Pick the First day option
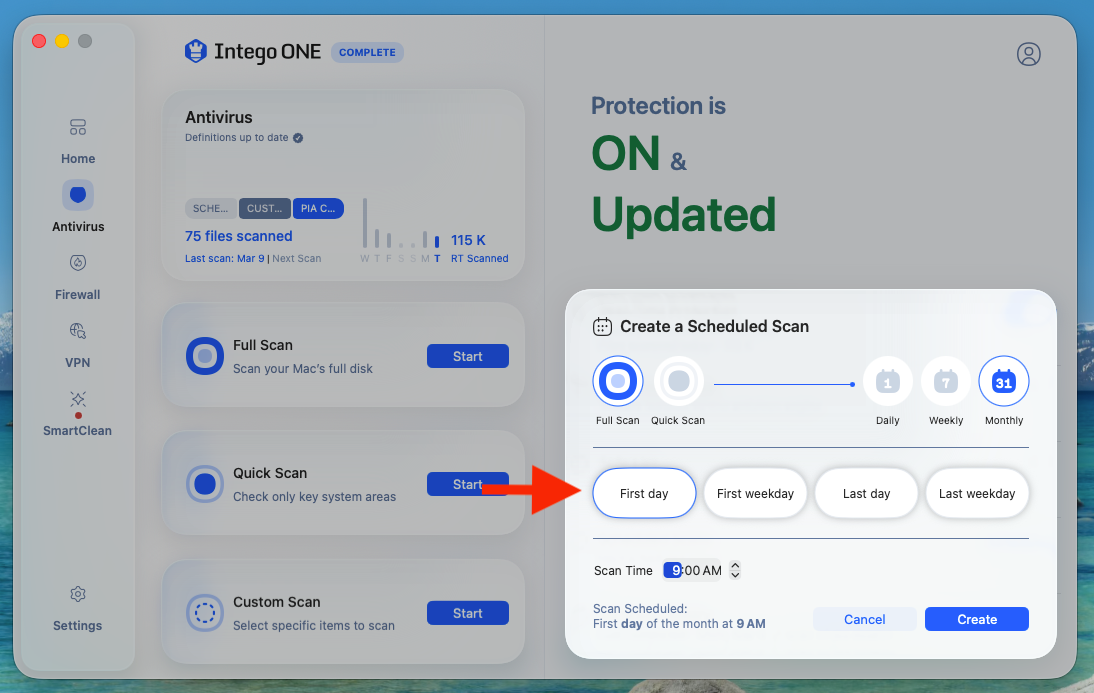Screen dimensions: 1094x693 pos(644,493)
